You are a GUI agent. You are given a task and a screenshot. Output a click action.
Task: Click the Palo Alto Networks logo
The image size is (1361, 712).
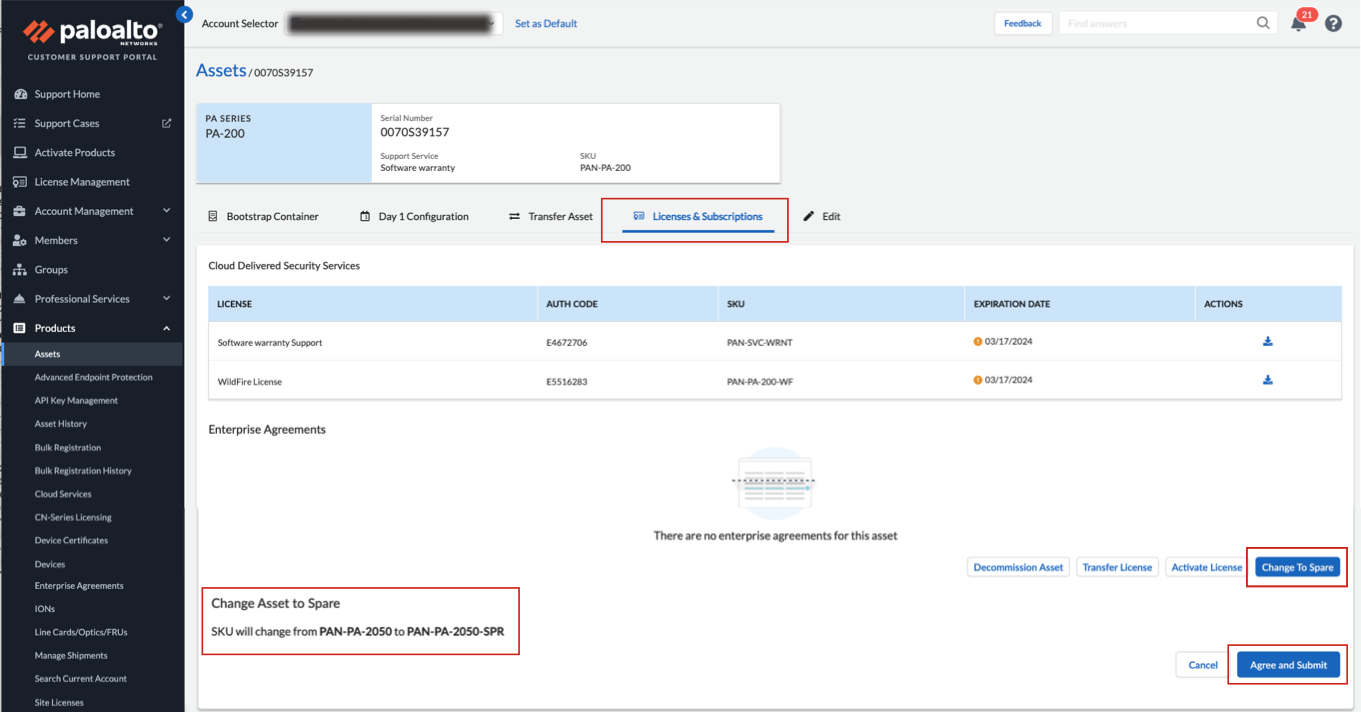[x=92, y=38]
